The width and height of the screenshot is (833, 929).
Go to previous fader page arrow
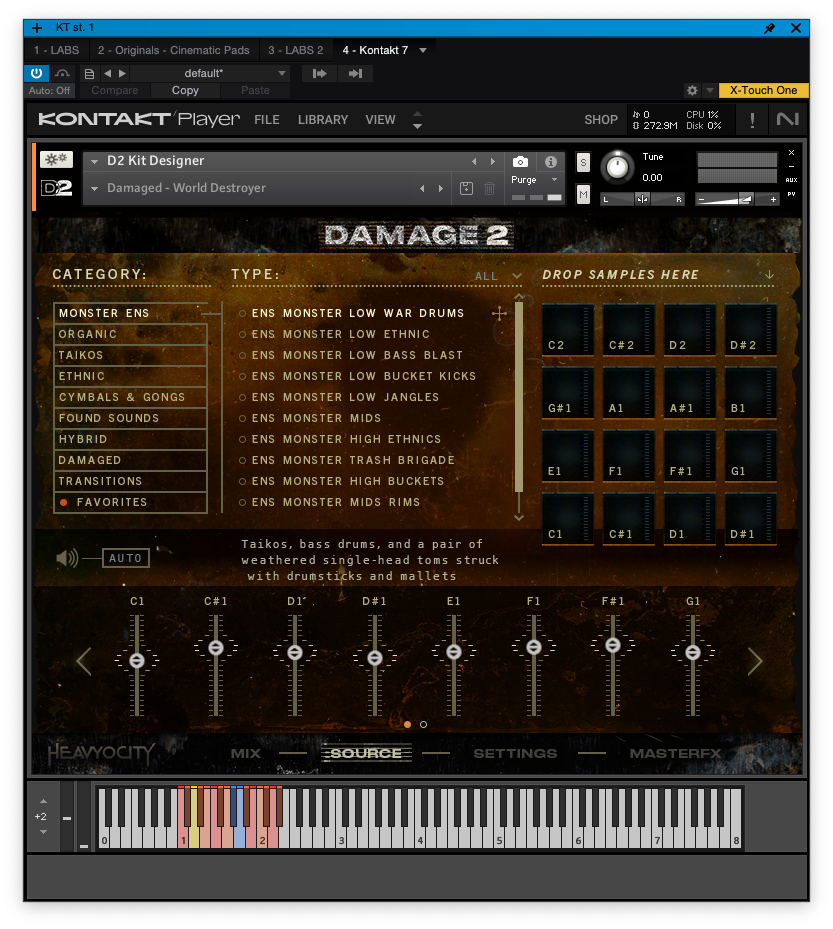click(x=84, y=662)
